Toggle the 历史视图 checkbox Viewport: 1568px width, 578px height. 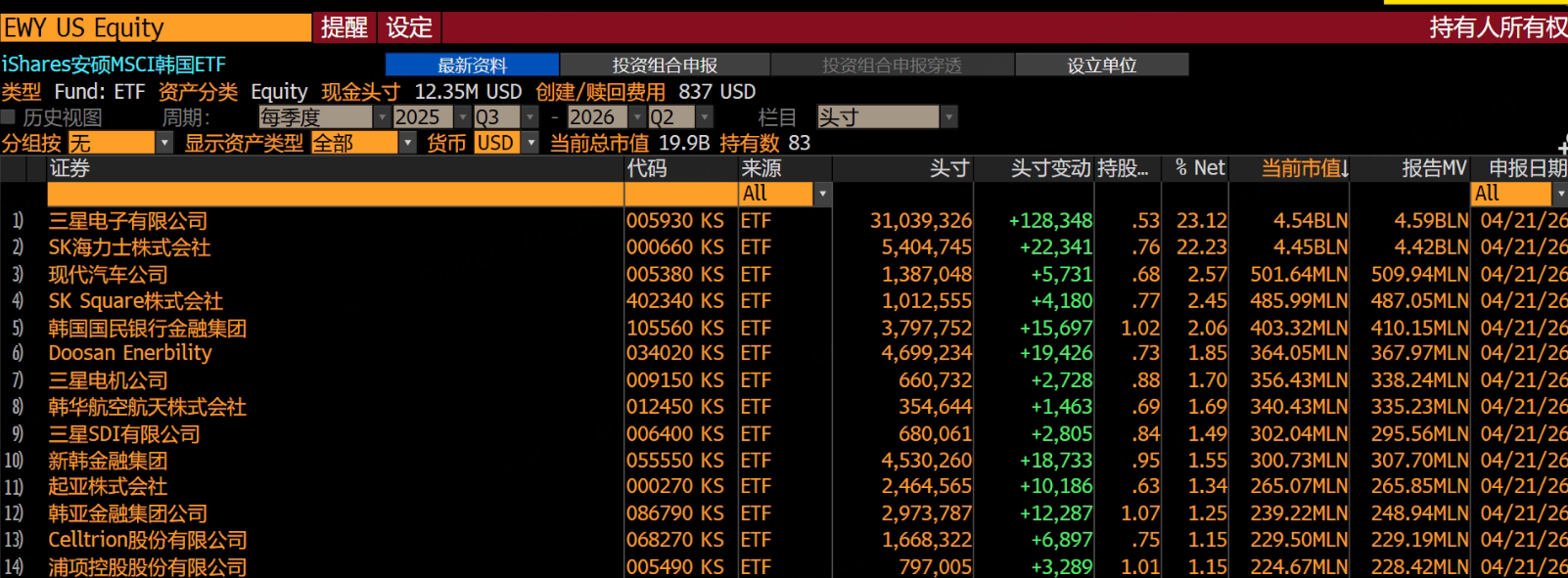click(8, 117)
